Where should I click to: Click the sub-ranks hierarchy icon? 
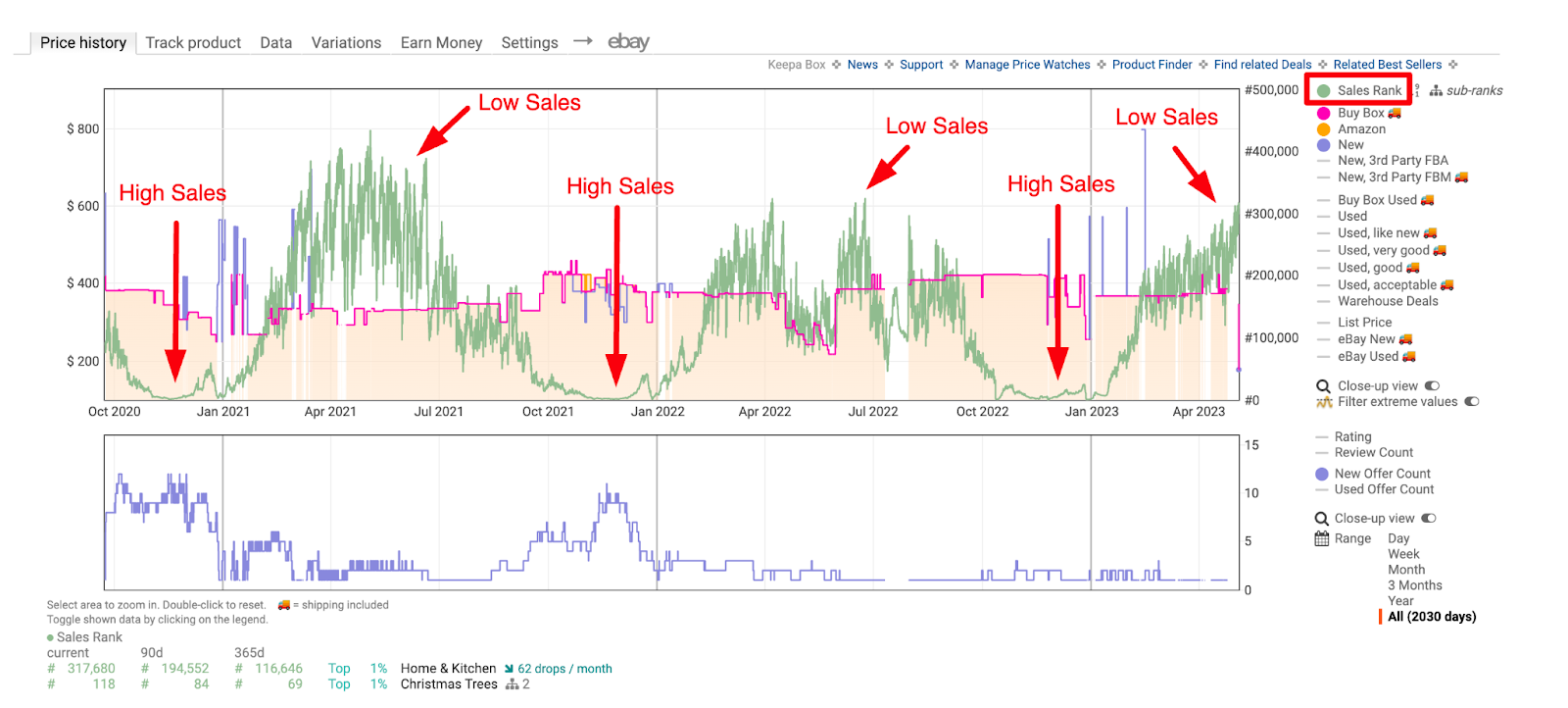pos(1436,90)
